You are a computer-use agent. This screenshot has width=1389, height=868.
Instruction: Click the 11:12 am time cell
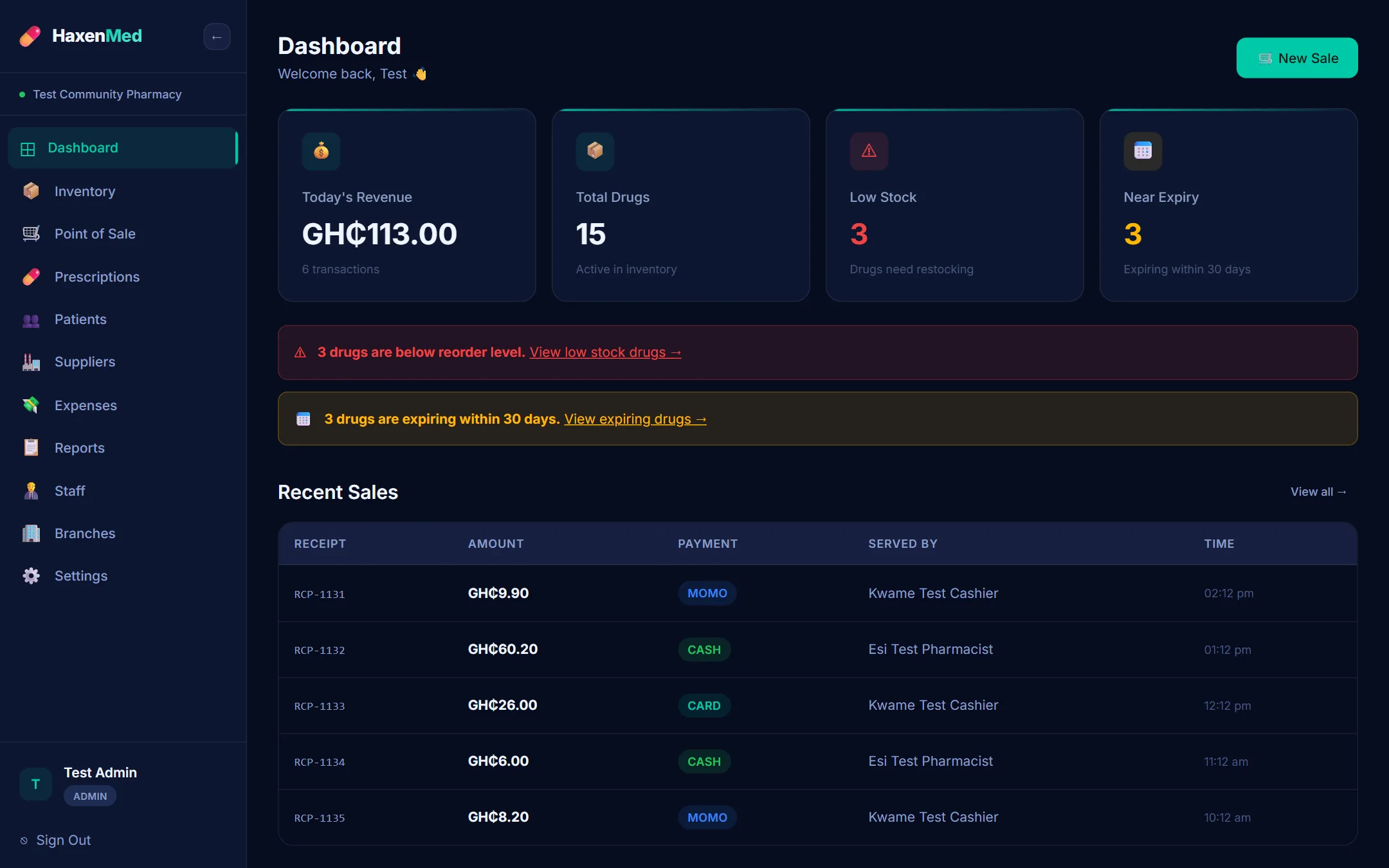[1226, 762]
